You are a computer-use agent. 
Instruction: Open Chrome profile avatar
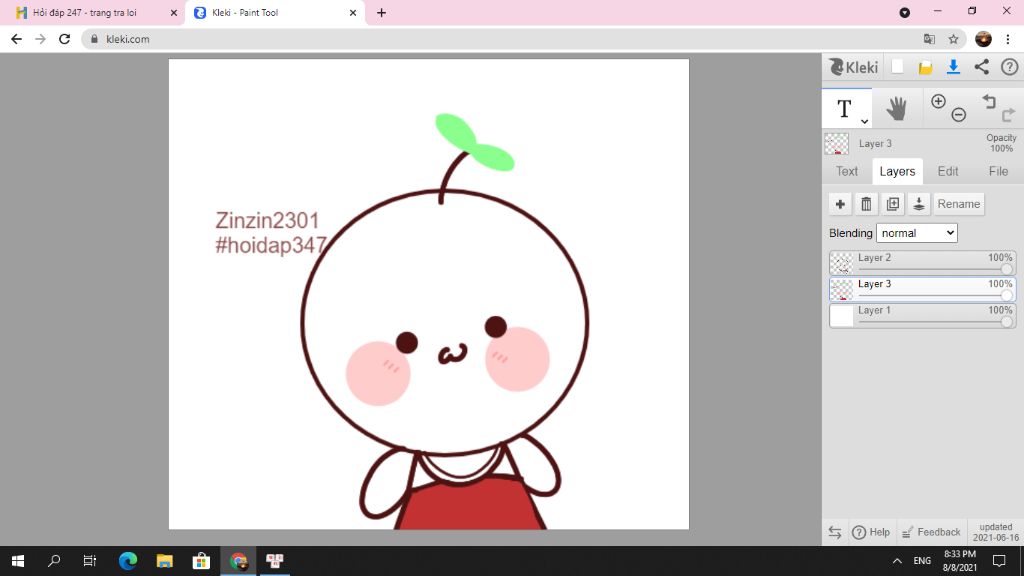(983, 39)
